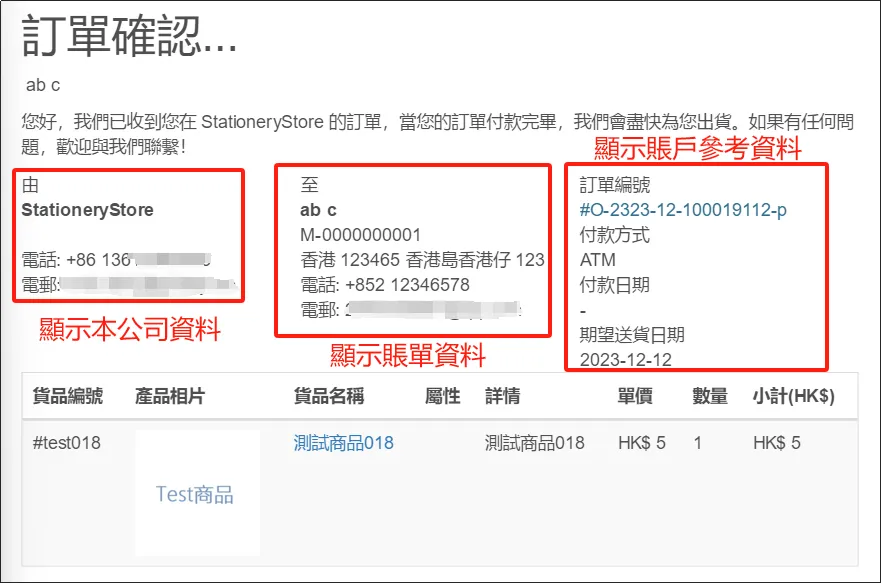Click the 詳情 column header
Viewport: 881px width, 583px height.
pos(503,396)
